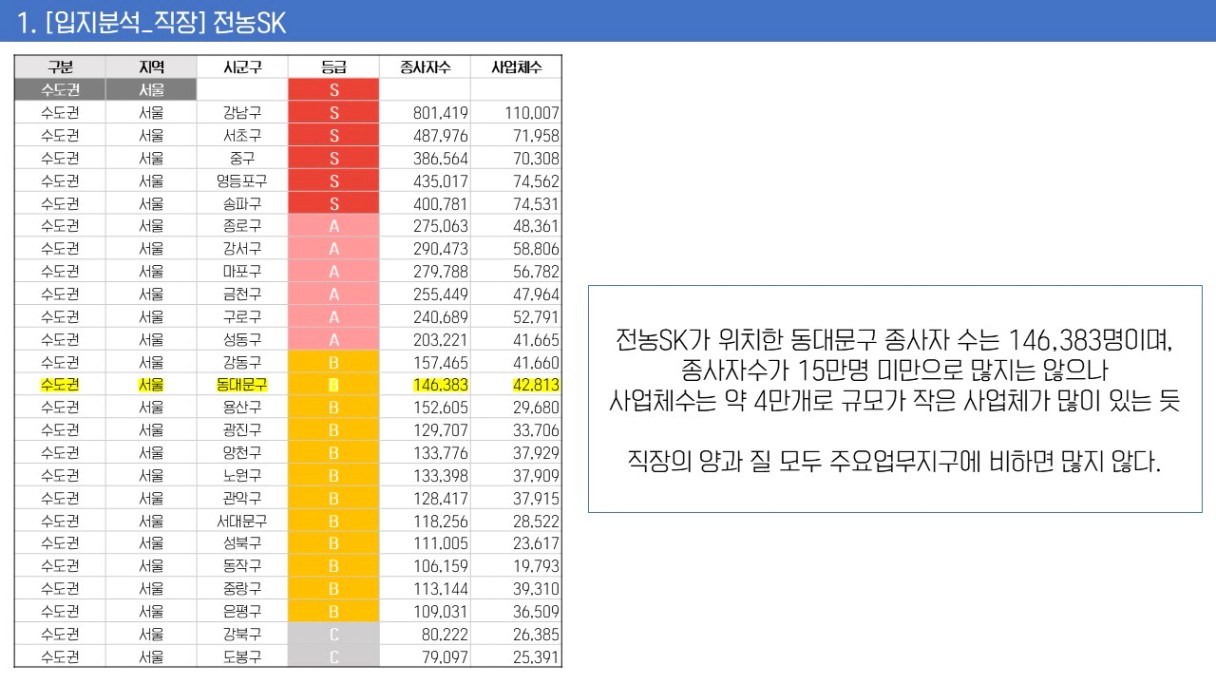This screenshot has height=684, width=1216.
Task: Click the business count '74,531'
Action: tap(536, 203)
